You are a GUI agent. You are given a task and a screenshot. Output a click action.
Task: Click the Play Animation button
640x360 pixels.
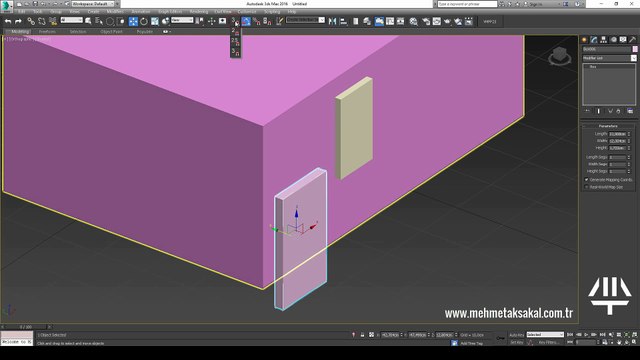coord(587,335)
